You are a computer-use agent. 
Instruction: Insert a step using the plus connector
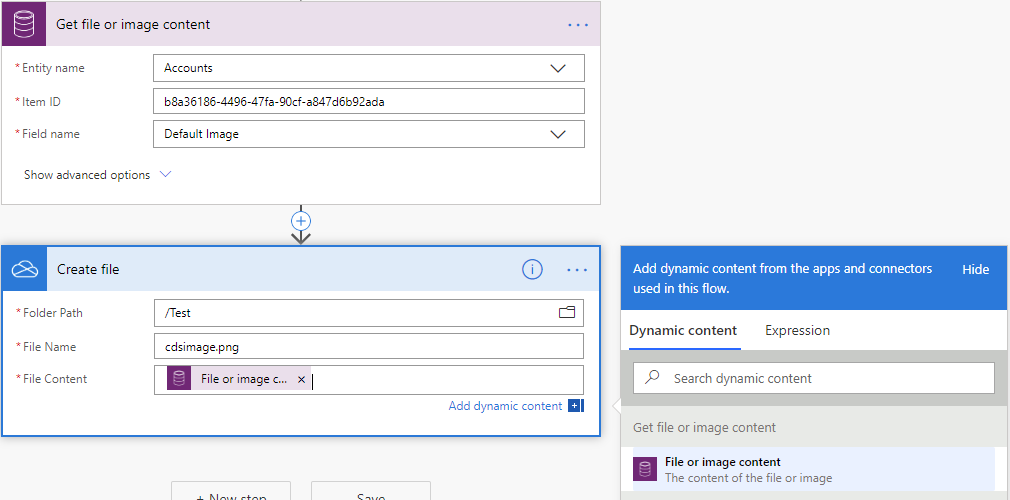[x=301, y=221]
